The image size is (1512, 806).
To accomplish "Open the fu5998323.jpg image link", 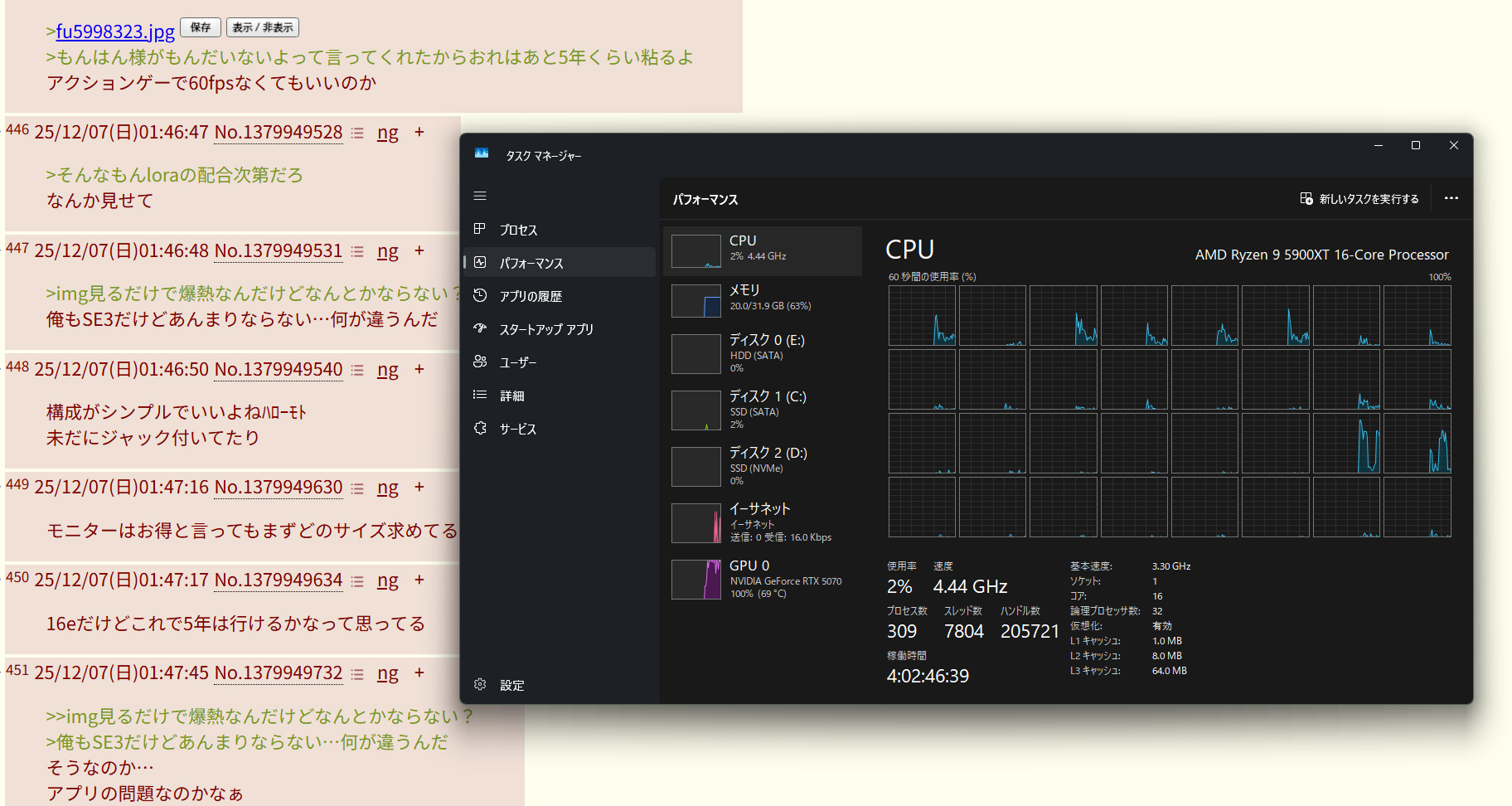I will tap(115, 32).
